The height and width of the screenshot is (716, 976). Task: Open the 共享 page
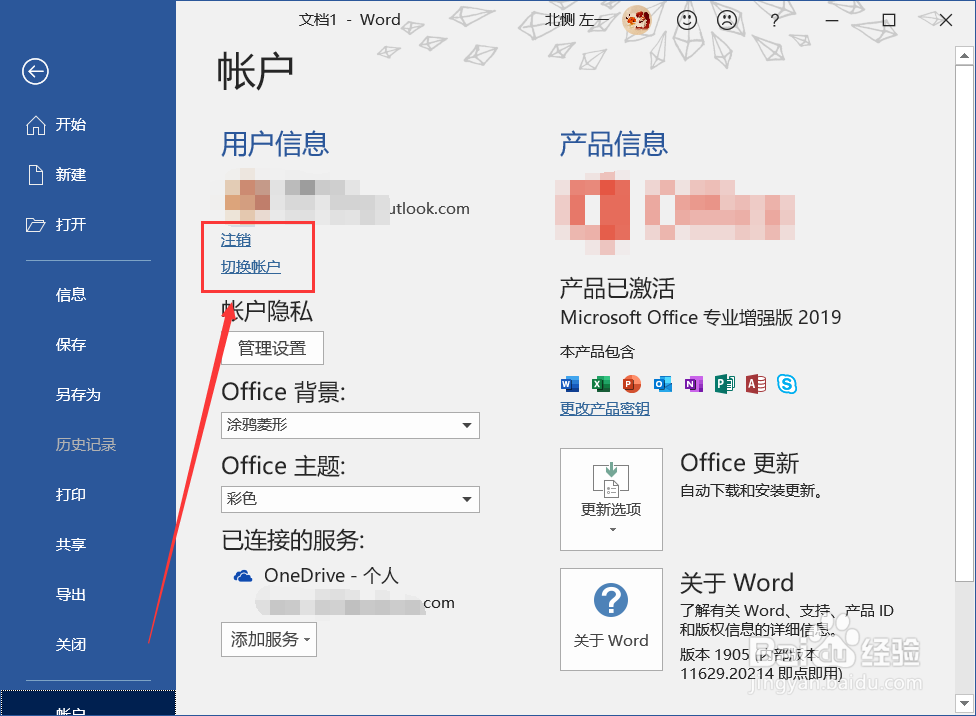tap(70, 545)
